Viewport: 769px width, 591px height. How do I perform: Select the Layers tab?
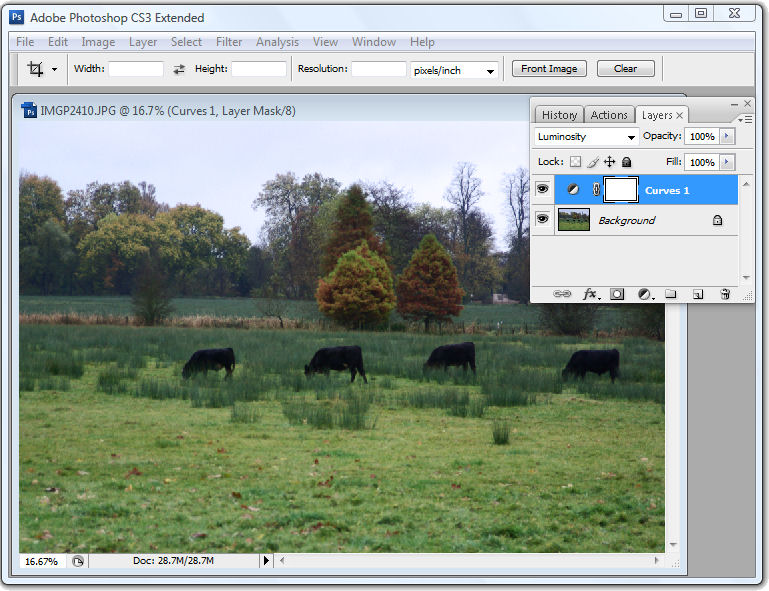[657, 115]
